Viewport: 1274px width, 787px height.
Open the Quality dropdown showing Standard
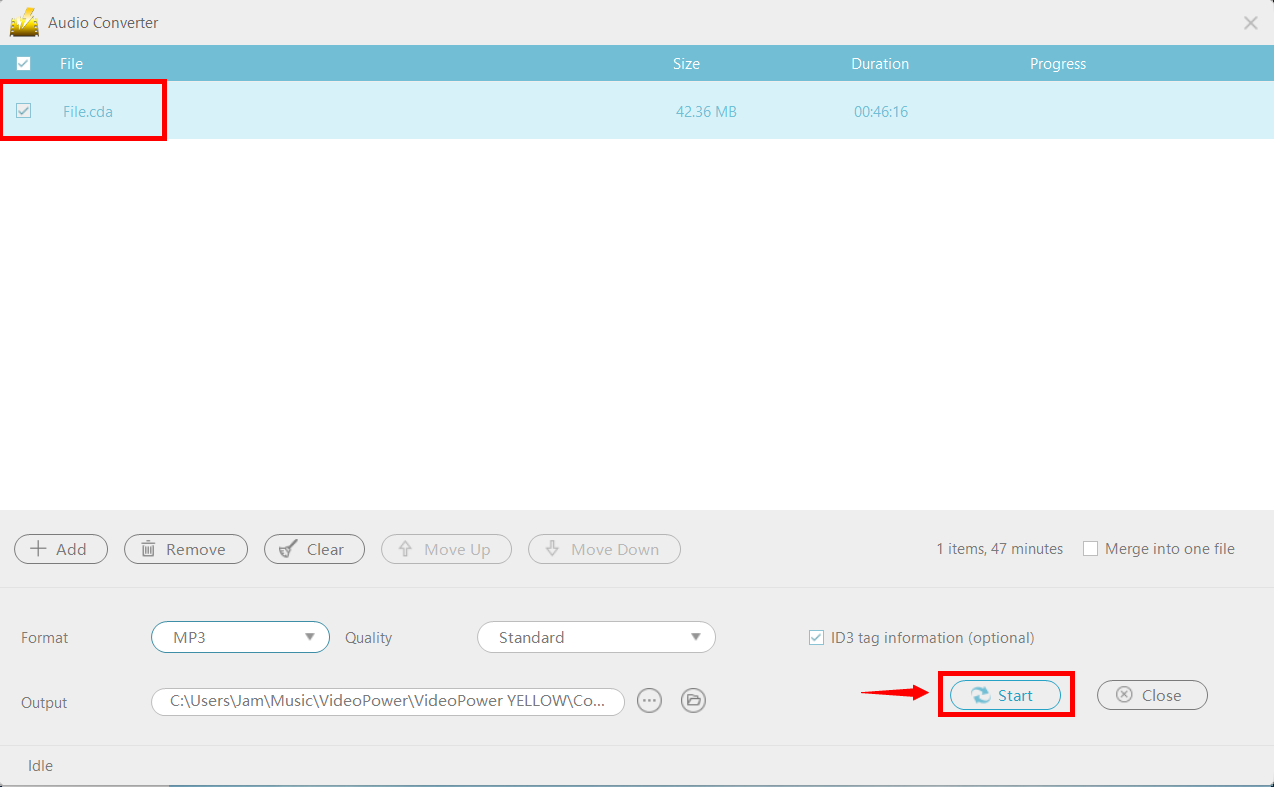[x=596, y=637]
